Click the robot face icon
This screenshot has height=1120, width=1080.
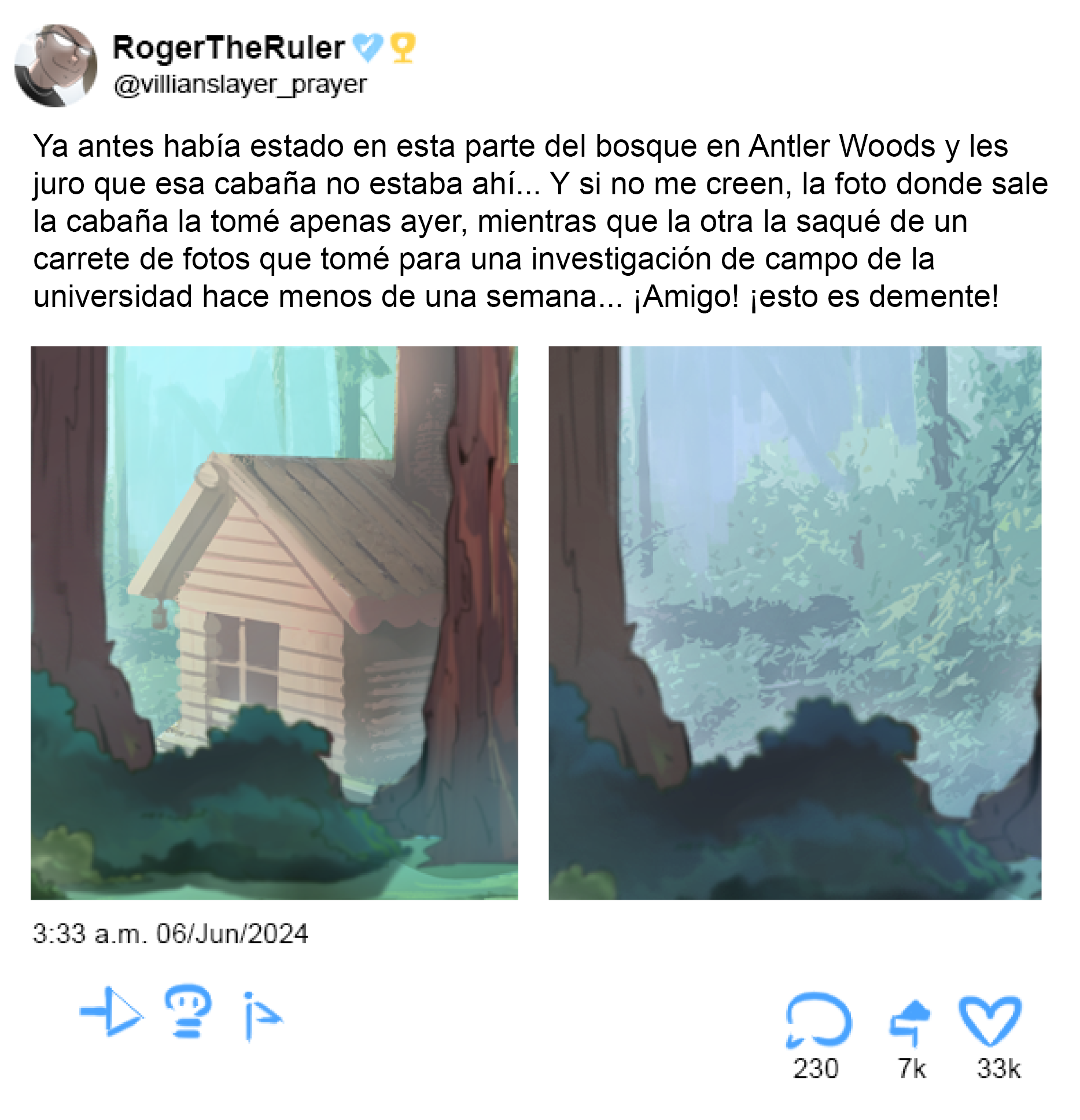tap(187, 1011)
